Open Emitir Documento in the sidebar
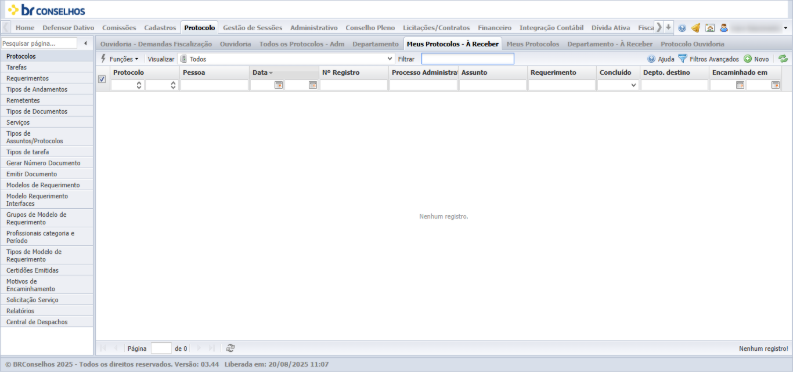 click(x=47, y=174)
